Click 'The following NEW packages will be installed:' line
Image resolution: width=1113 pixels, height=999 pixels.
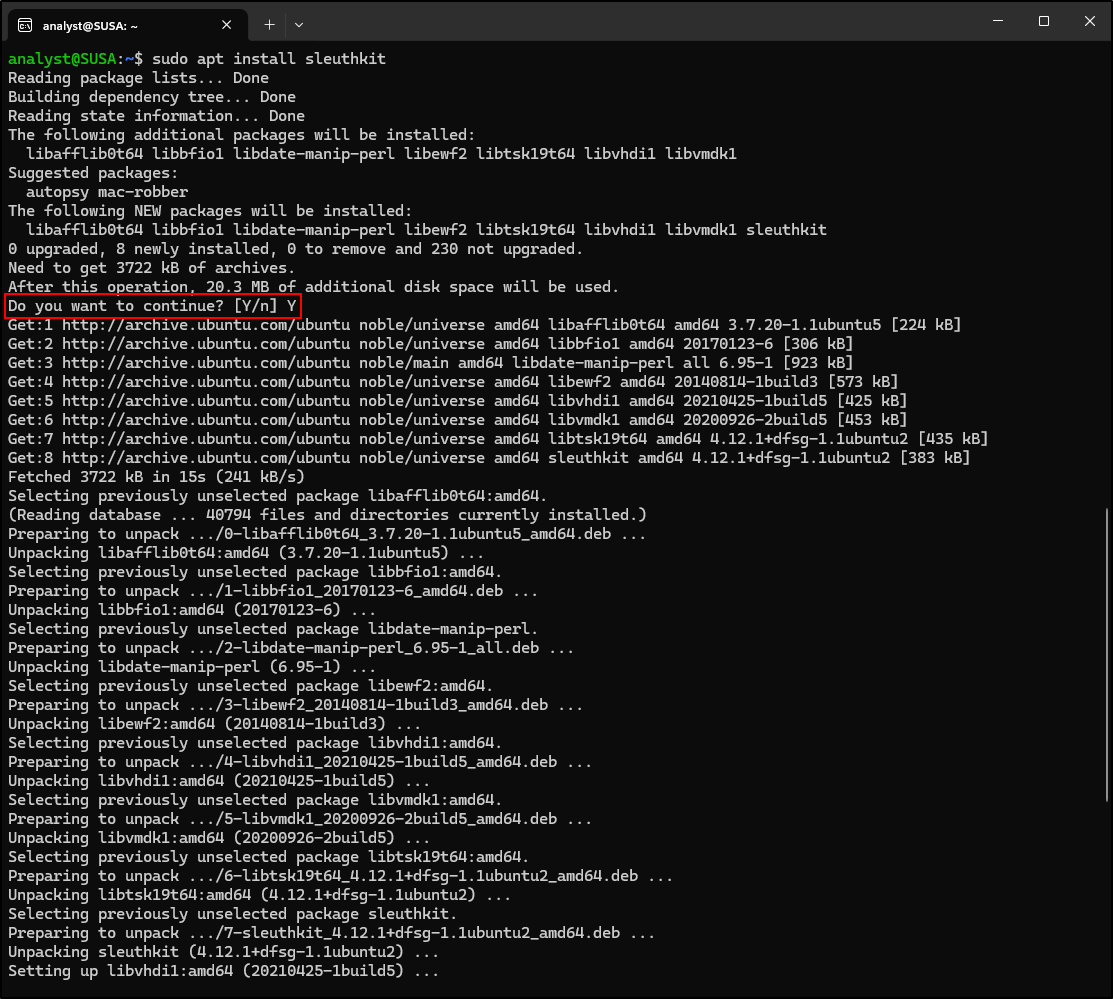[210, 211]
